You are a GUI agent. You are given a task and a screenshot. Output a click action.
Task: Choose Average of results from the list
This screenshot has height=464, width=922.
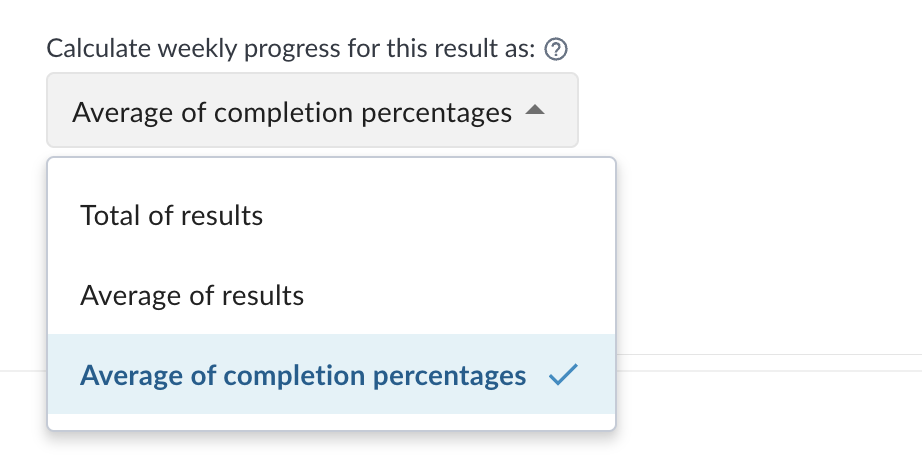[332, 295]
